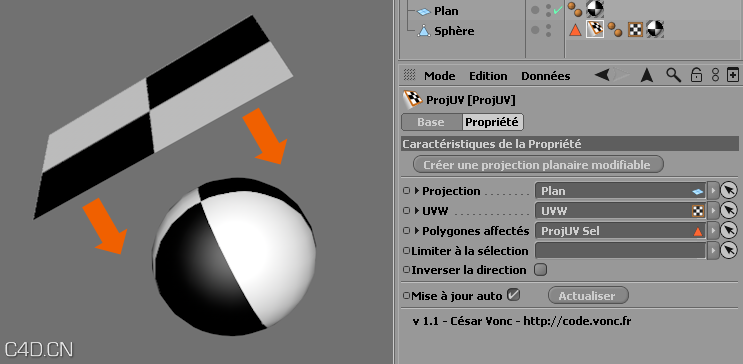The height and width of the screenshot is (364, 743).
Task: Click the two-circle mode icon beside padlock
Action: pyautogui.click(x=716, y=75)
